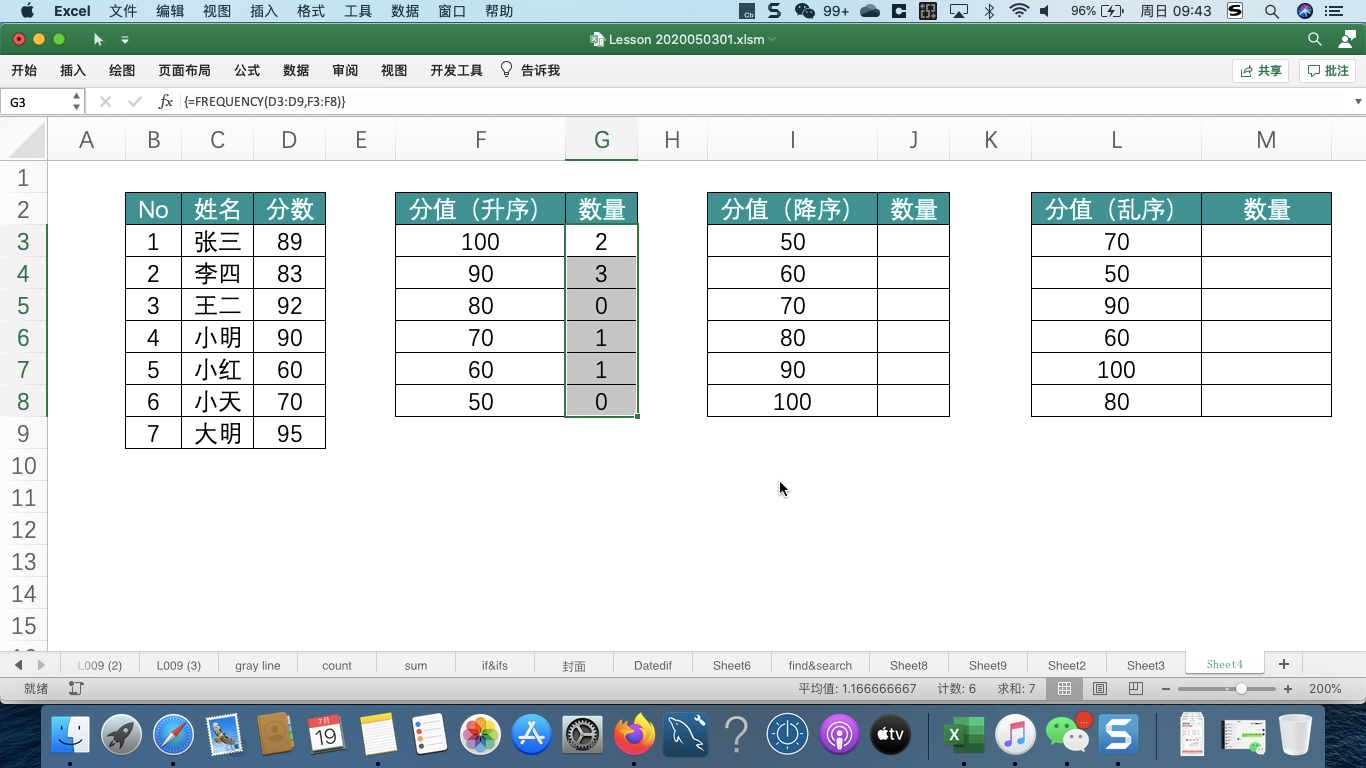This screenshot has width=1366, height=768.
Task: Select the cell with score 95
Action: 289,433
